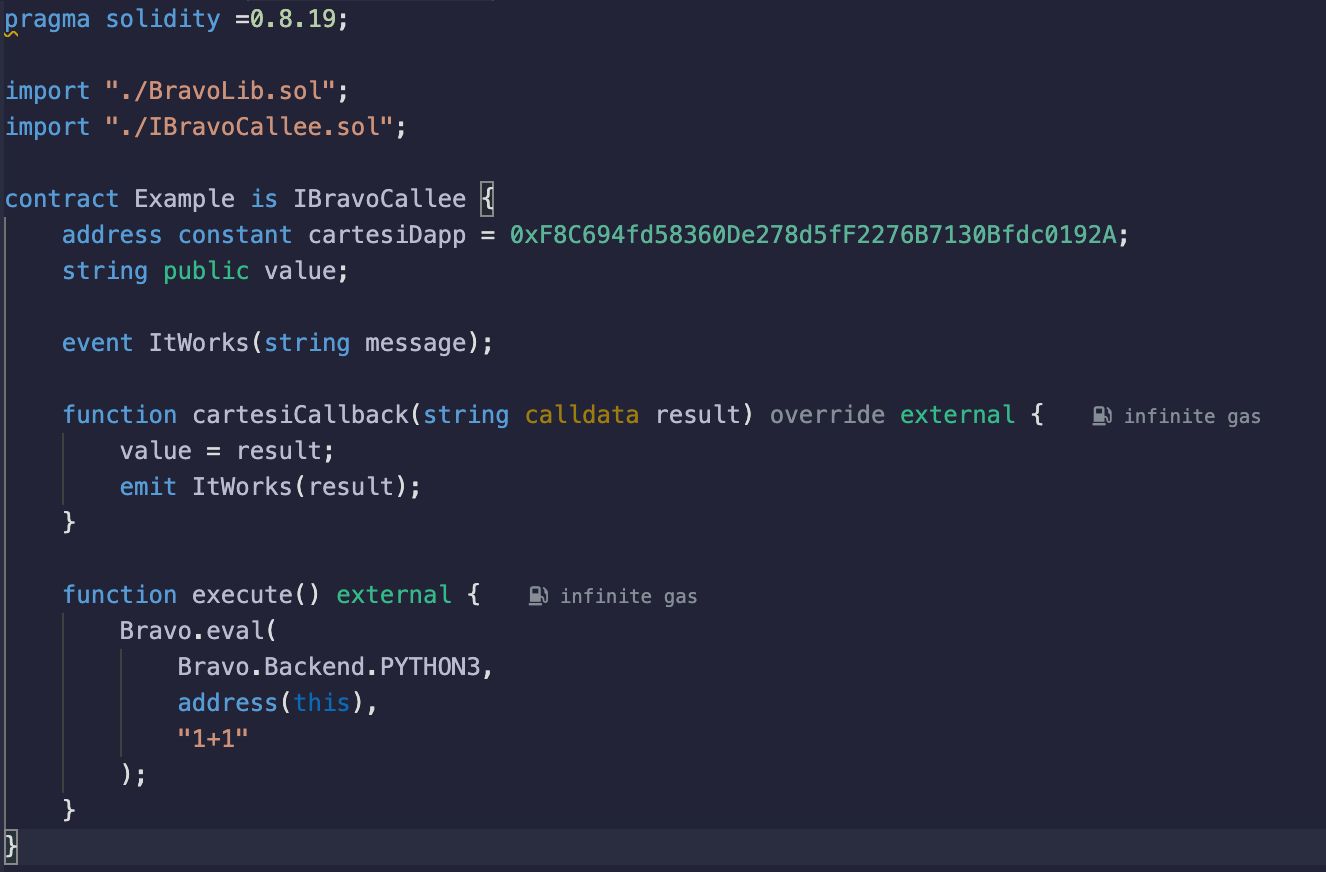Click the cartesiCallback function name
This screenshot has width=1326, height=872.
(300, 415)
